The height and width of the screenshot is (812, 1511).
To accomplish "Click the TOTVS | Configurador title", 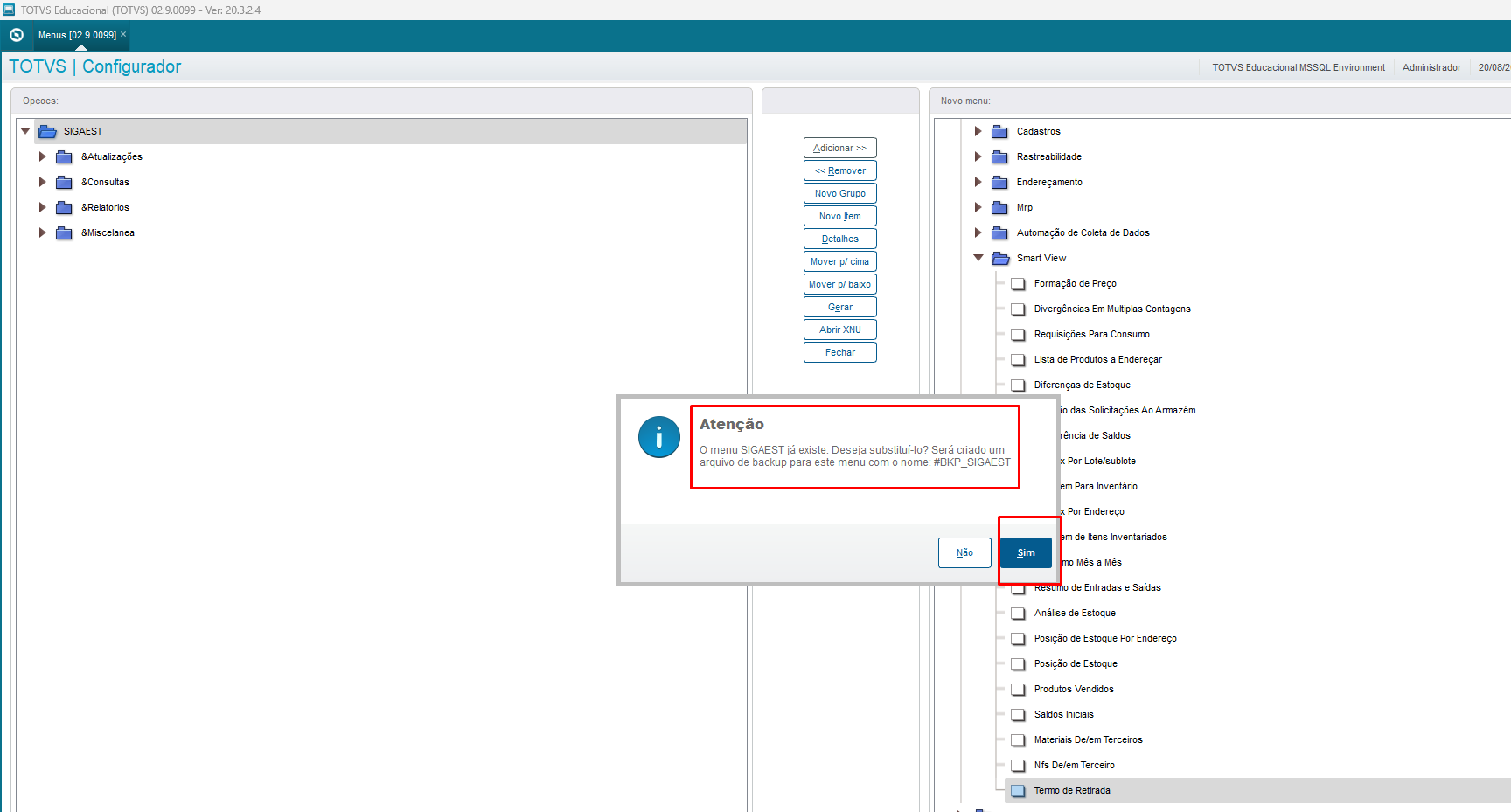I will pos(95,67).
